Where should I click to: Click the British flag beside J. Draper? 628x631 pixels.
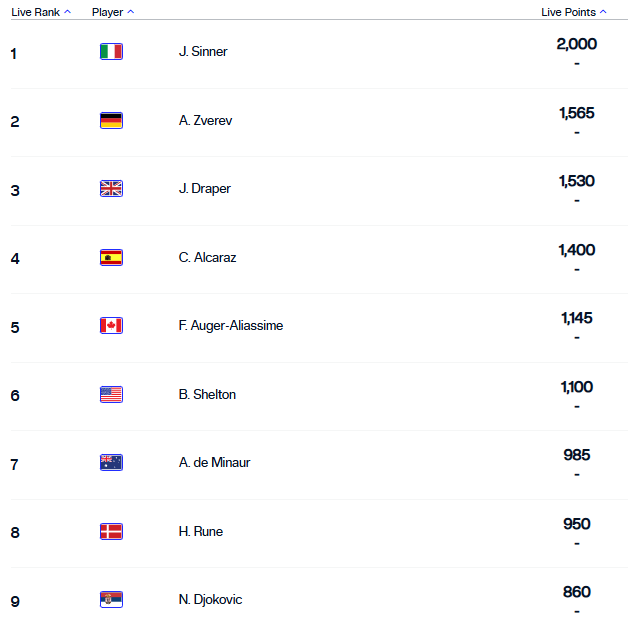[x=111, y=188]
